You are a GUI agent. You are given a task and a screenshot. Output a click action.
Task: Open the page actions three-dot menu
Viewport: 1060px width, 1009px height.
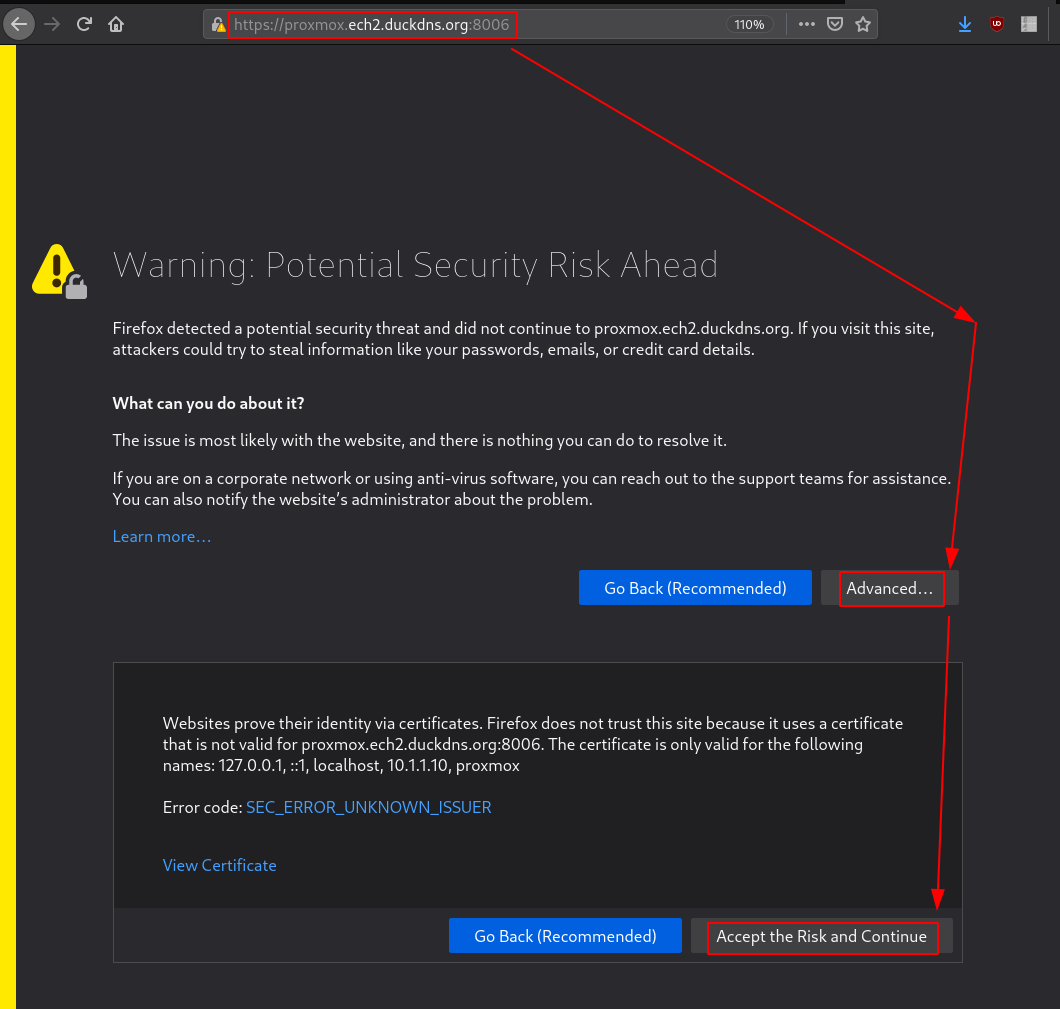tap(806, 24)
